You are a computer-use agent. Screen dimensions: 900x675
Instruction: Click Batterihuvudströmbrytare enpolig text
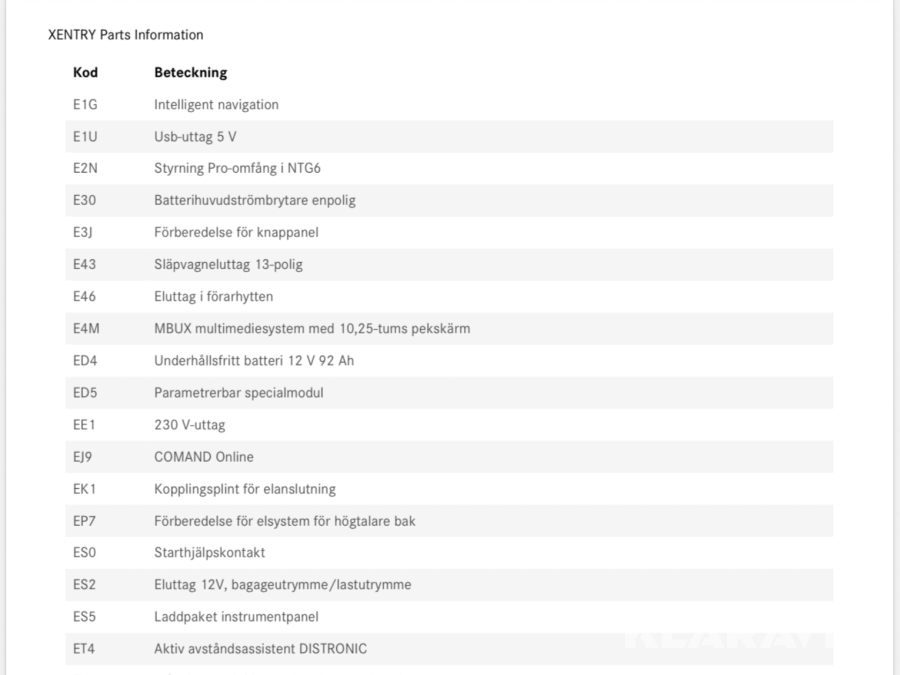[254, 200]
